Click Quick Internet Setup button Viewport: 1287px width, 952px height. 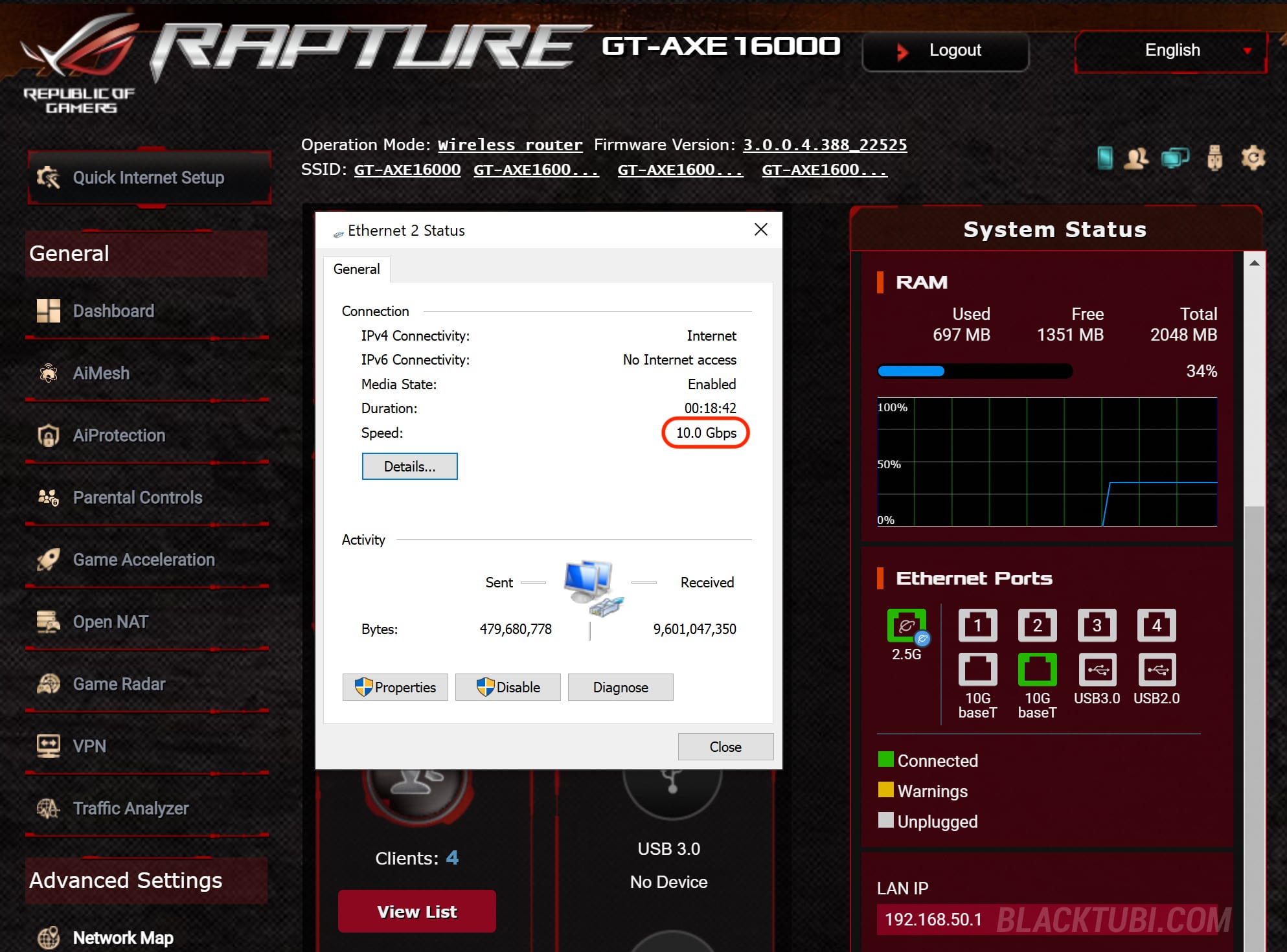point(150,177)
